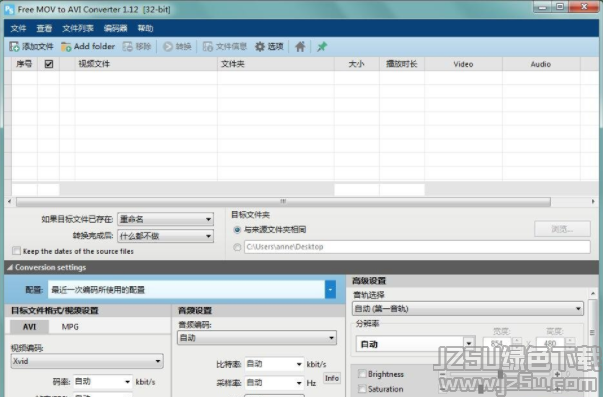Open the 音轨选择 dropdown (自动 第一音轨)
This screenshot has height=397, width=603.
click(468, 309)
